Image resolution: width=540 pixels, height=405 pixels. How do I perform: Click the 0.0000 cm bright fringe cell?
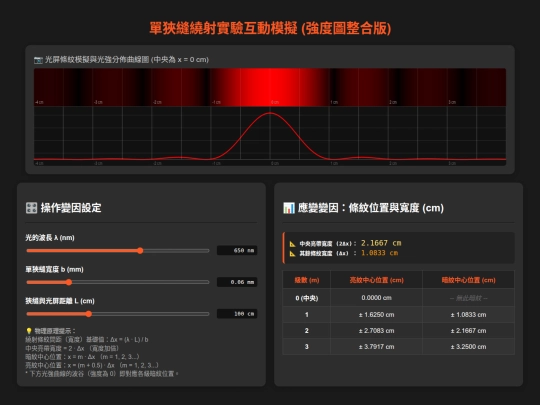click(x=376, y=298)
